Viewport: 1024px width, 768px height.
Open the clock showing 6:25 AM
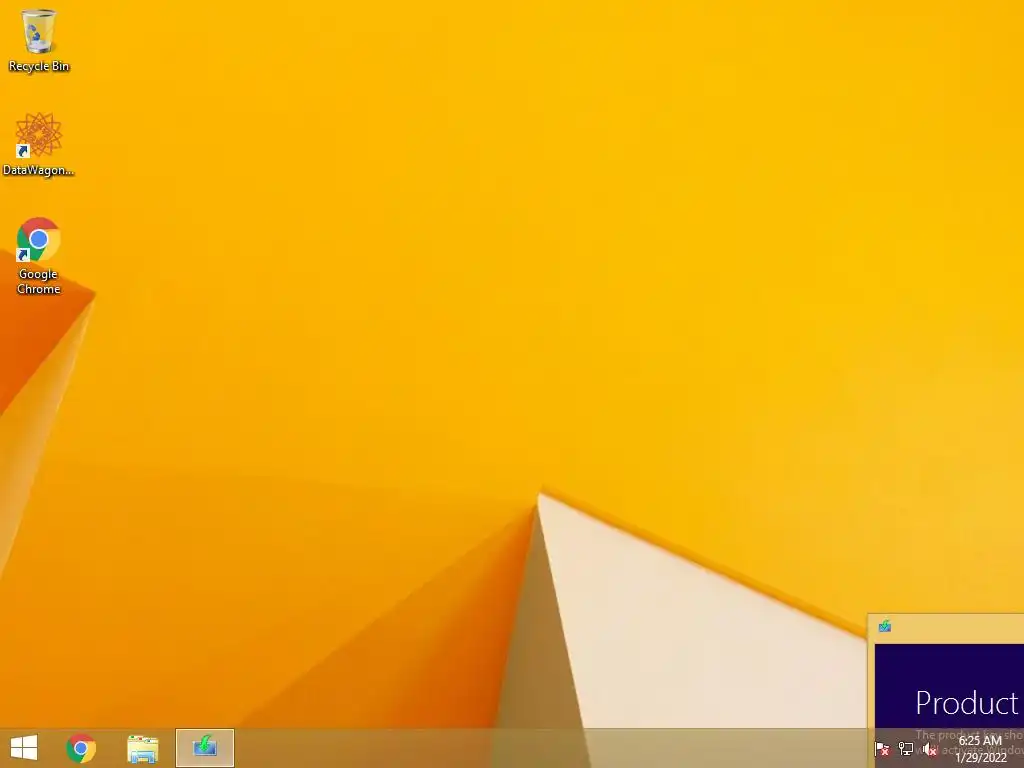980,741
